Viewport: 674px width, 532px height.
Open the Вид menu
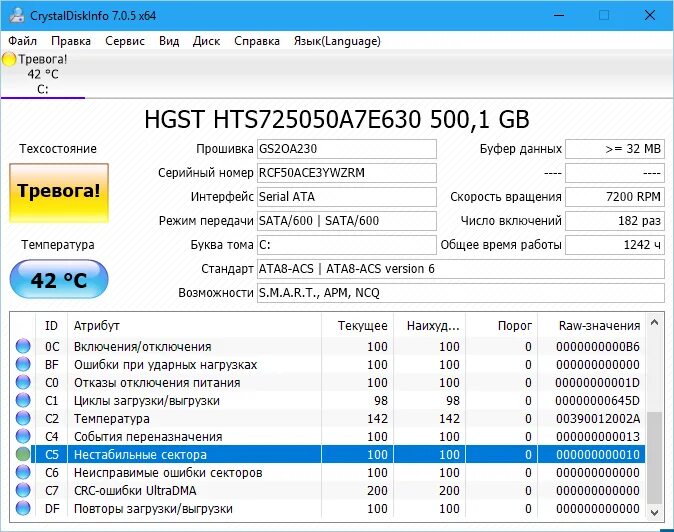(169, 41)
